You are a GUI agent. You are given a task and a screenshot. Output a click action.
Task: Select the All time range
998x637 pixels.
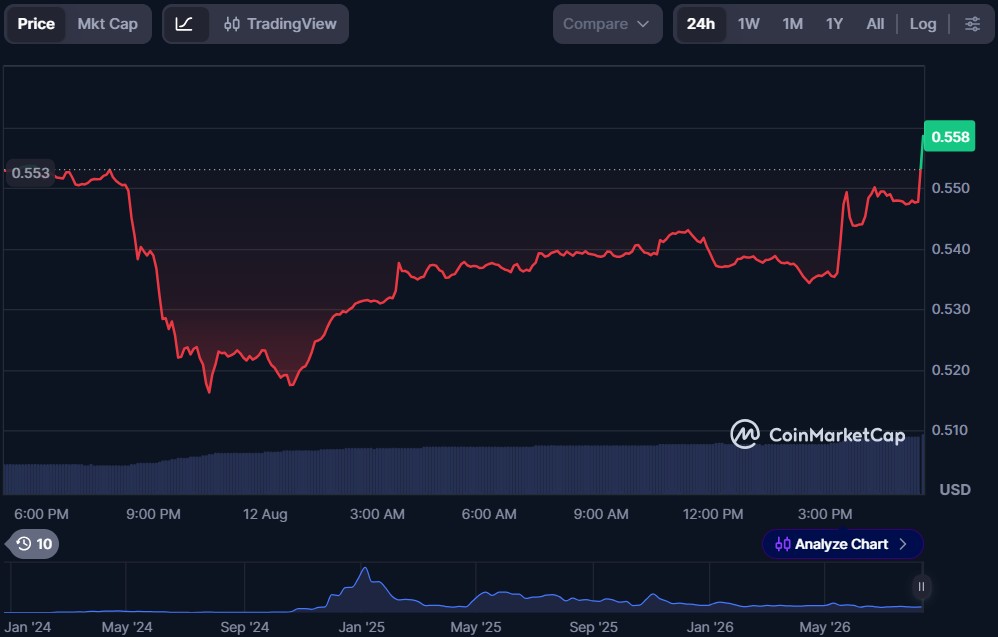(875, 24)
